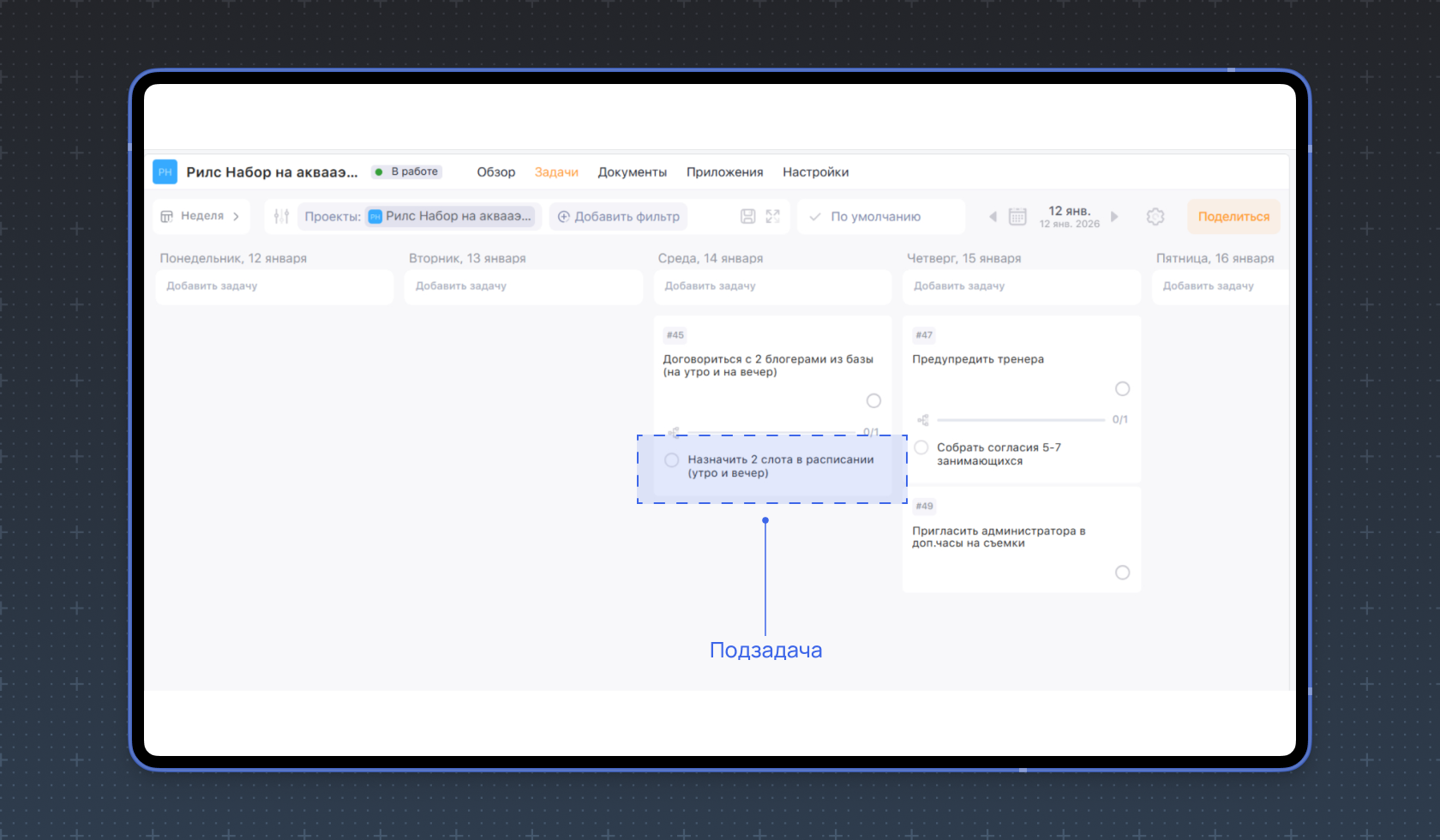This screenshot has height=840, width=1440.
Task: Go to next week with right arrow
Action: click(x=1114, y=217)
